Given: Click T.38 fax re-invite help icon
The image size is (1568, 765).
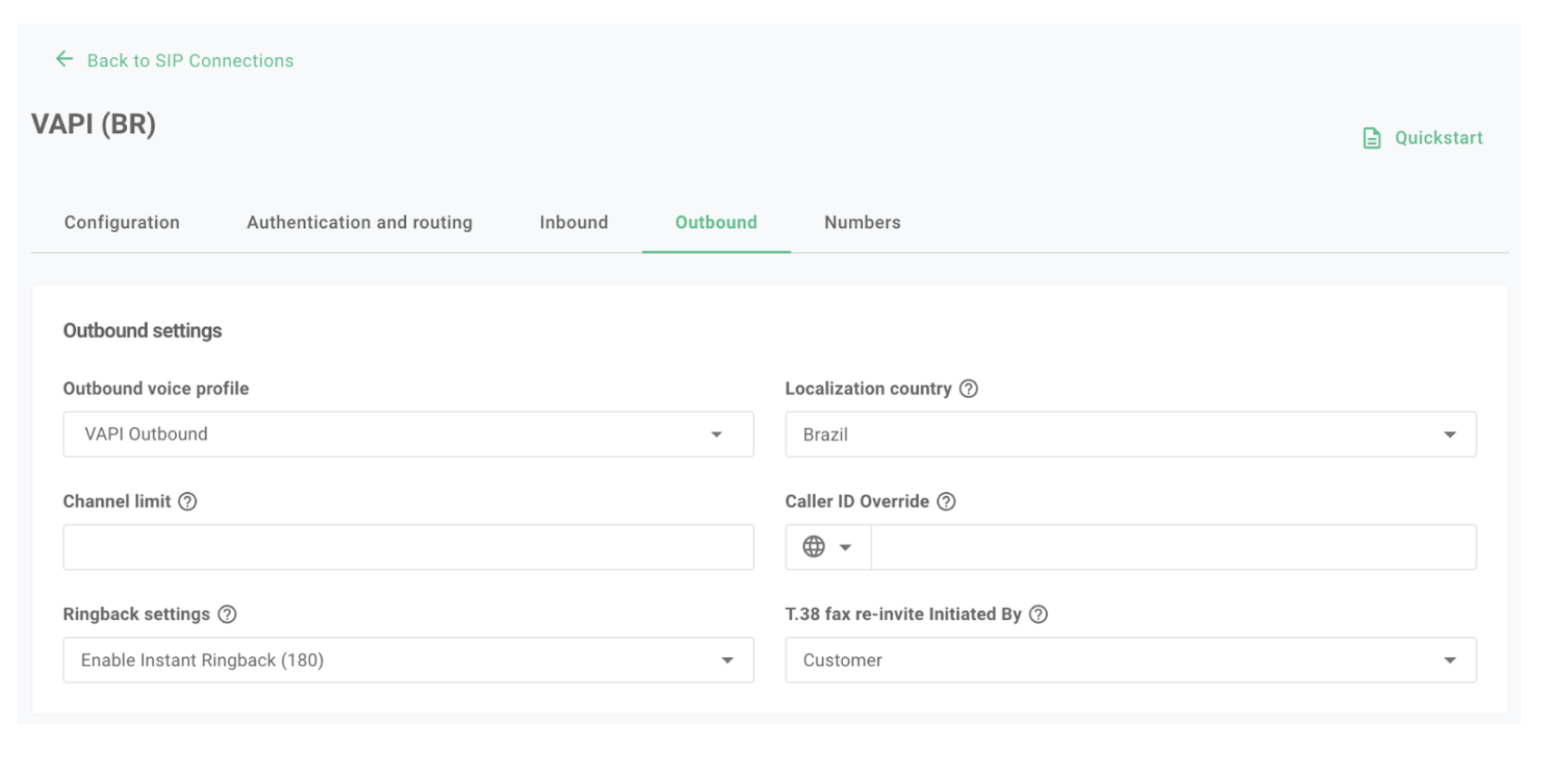Looking at the screenshot, I should coord(1039,615).
